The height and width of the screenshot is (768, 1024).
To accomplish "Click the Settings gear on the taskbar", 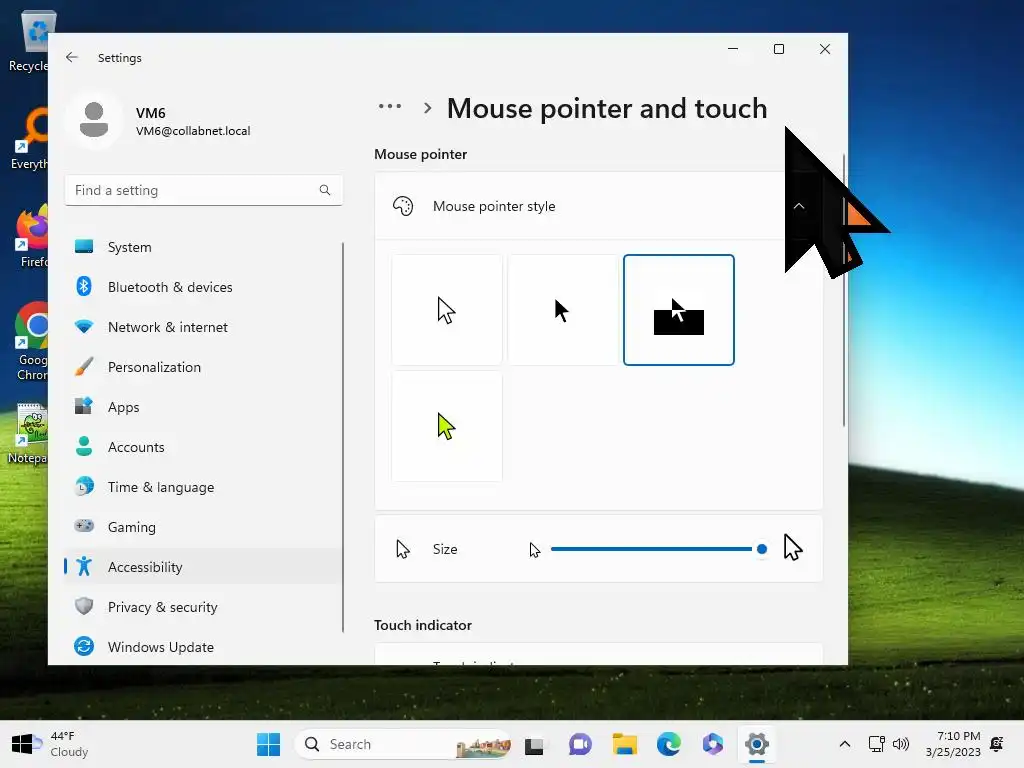I will 757,744.
